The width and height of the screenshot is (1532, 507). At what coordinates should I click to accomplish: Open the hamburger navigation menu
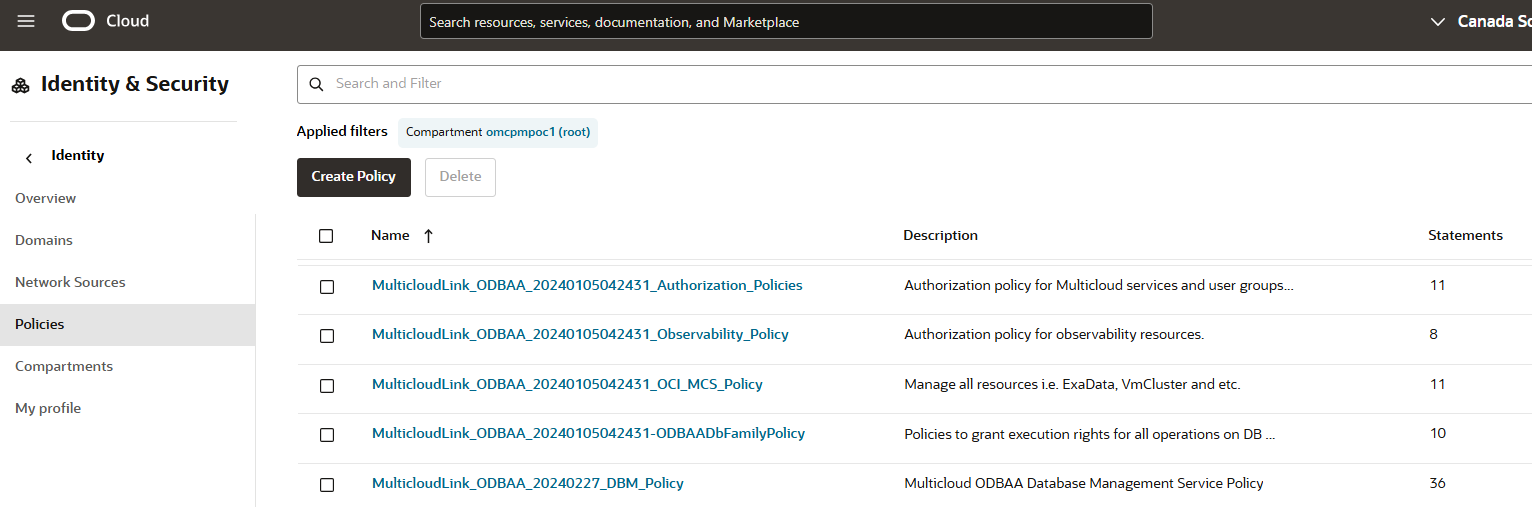click(x=26, y=21)
